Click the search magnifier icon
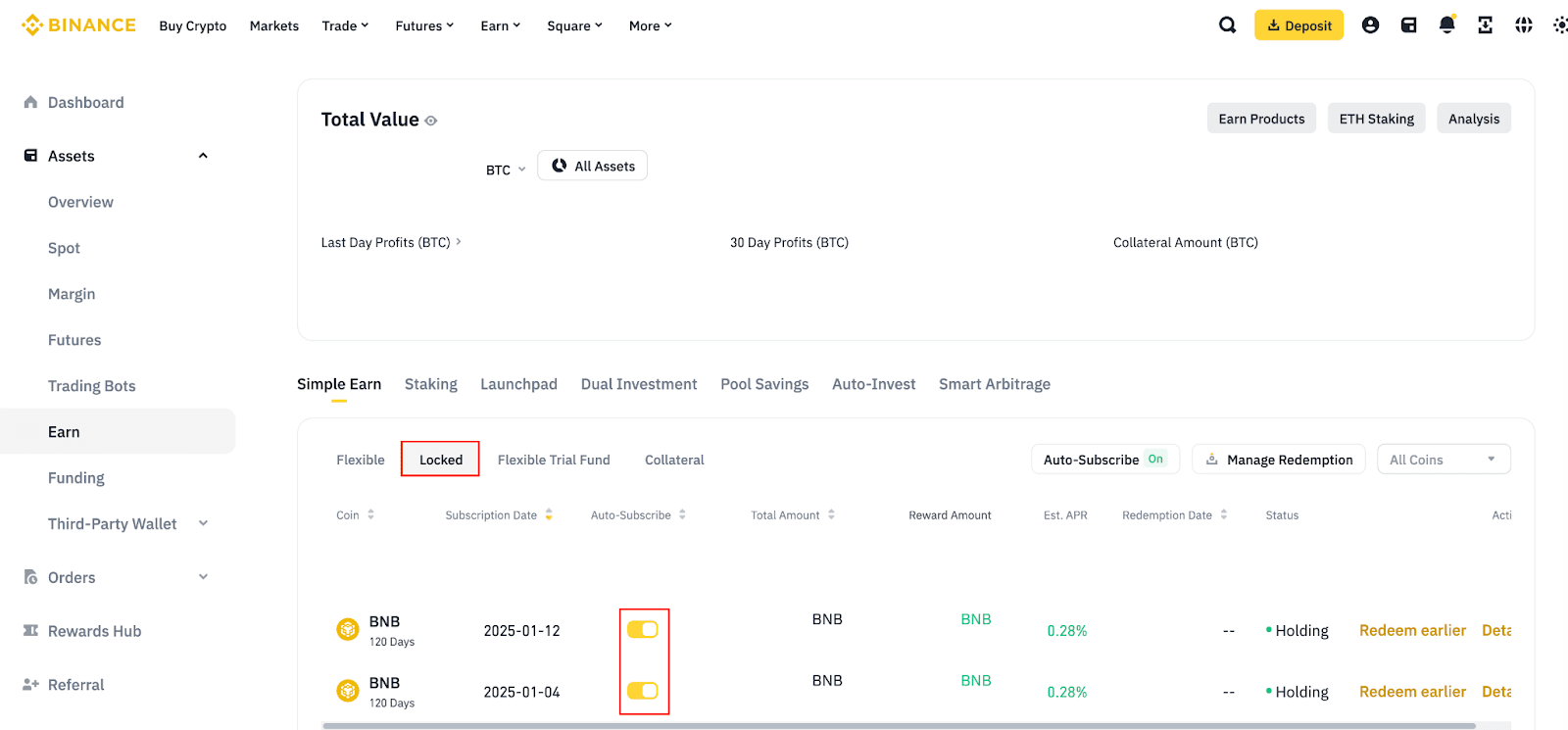The height and width of the screenshot is (730, 1568). 1227,25
